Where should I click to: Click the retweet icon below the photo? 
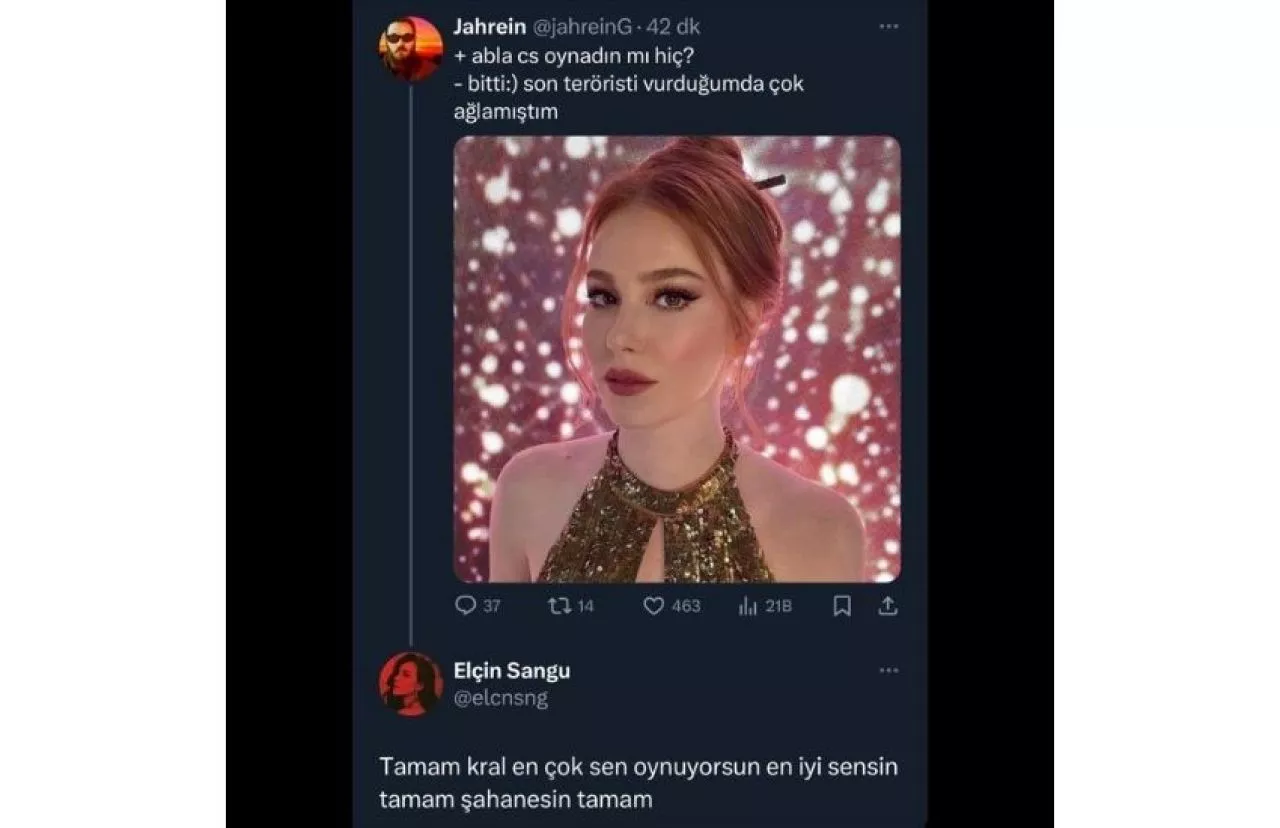(x=556, y=605)
